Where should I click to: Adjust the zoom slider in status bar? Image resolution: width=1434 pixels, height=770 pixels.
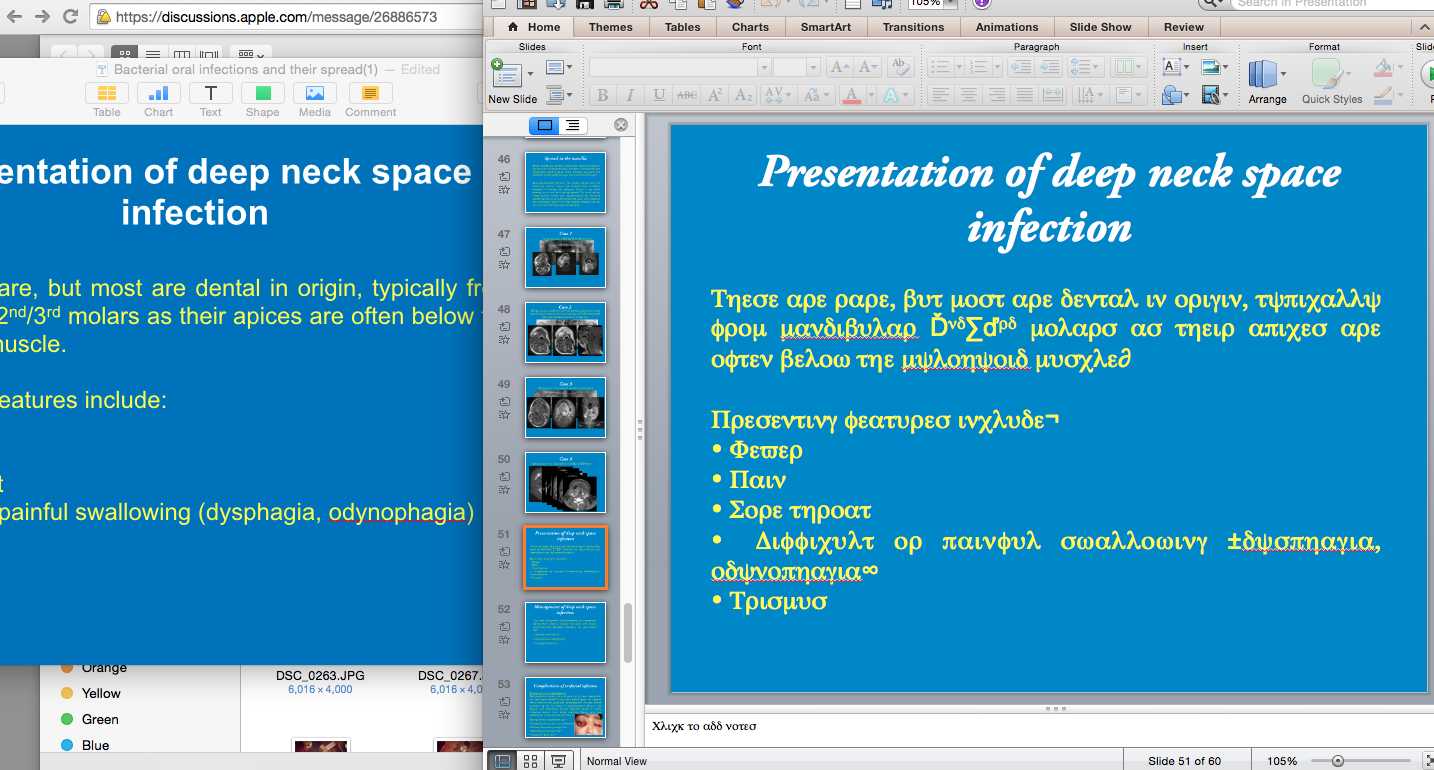[1337, 761]
